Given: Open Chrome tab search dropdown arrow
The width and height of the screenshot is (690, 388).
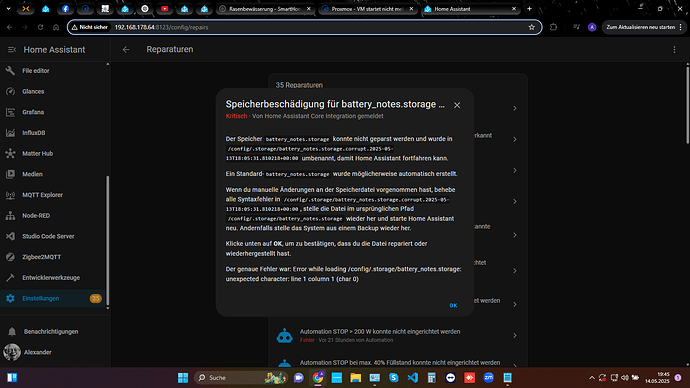Looking at the screenshot, I should point(8,9).
